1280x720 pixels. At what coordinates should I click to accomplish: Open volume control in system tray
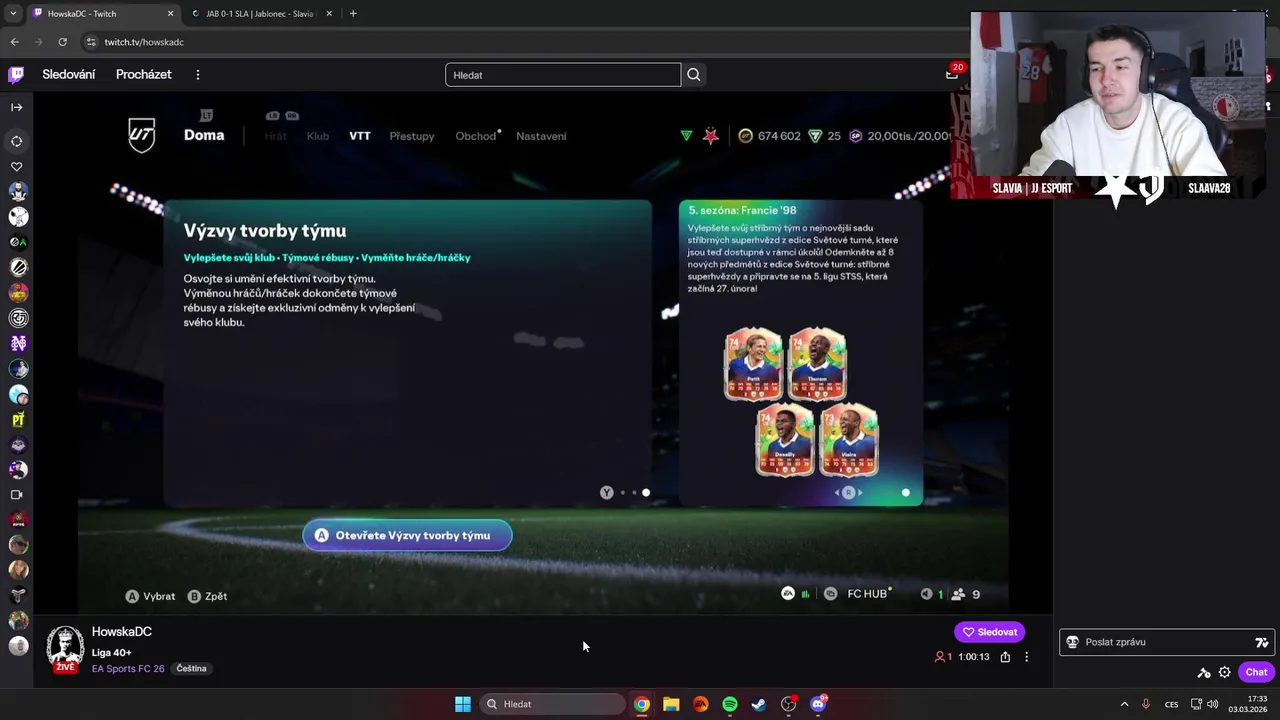pyautogui.click(x=1212, y=704)
